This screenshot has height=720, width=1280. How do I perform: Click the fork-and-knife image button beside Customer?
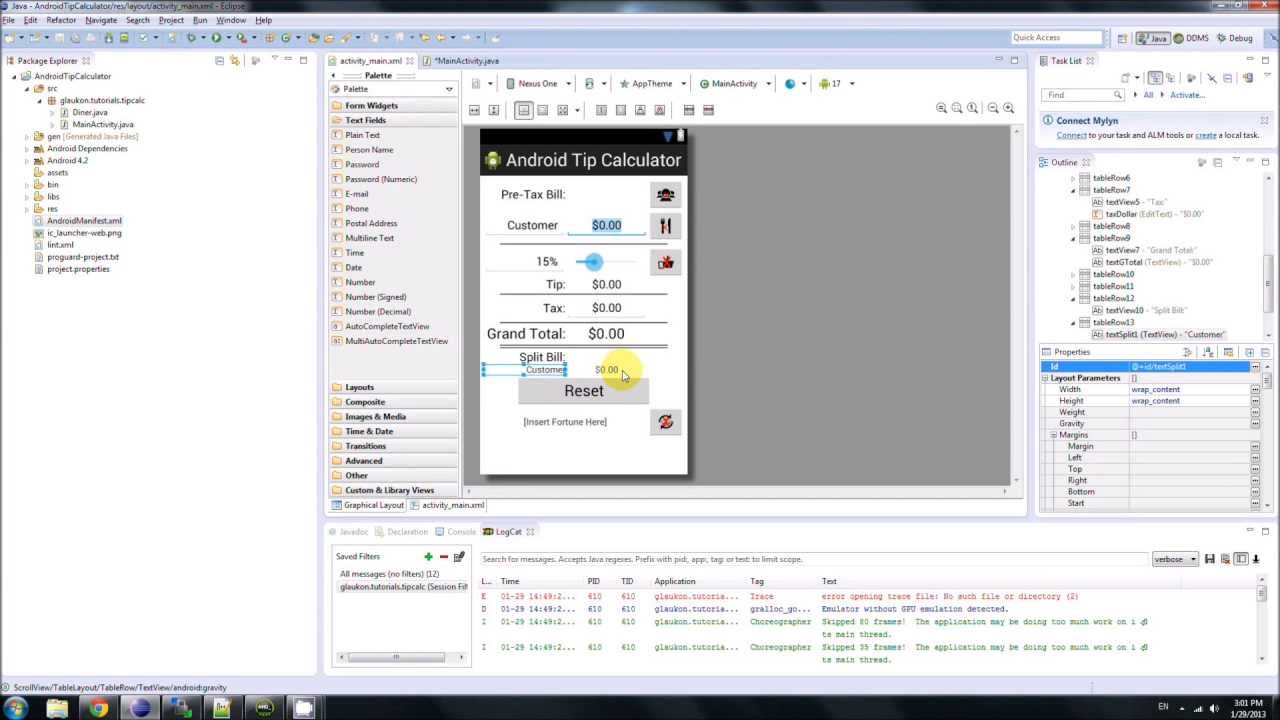coord(665,225)
